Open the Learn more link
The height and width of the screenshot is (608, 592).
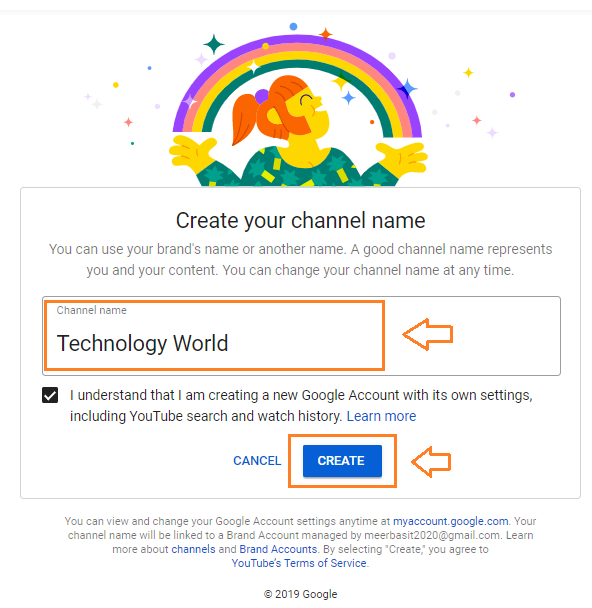(381, 416)
